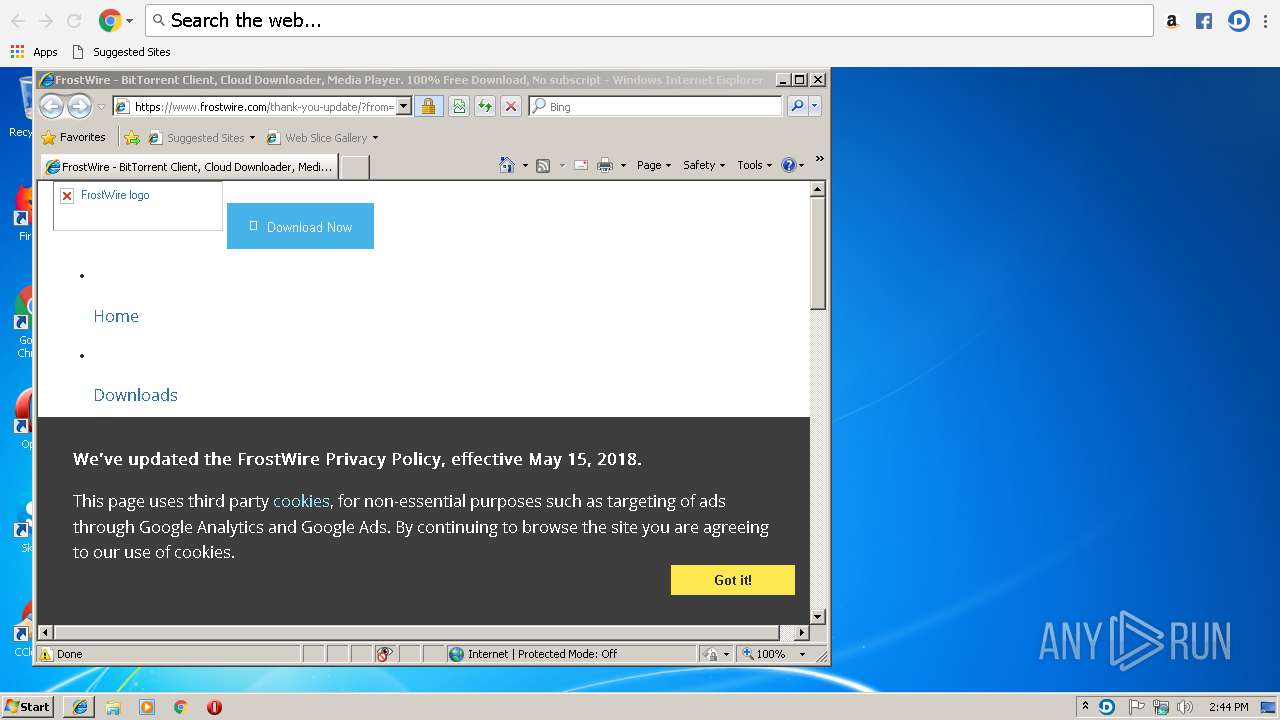The image size is (1280, 720).
Task: Open the recent pages dropdown beside Forward
Action: point(101,107)
